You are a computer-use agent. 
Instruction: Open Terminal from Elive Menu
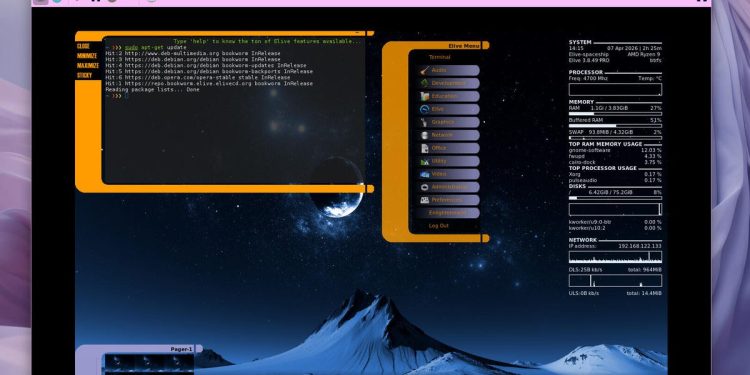pyautogui.click(x=439, y=57)
